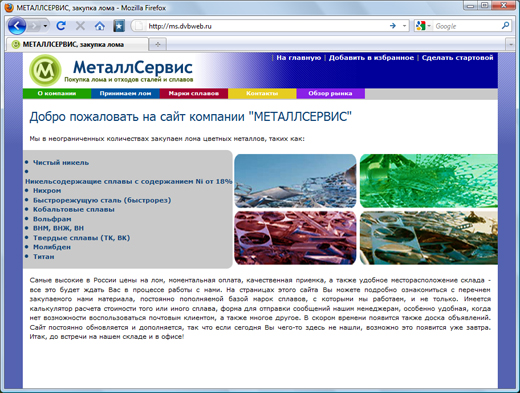The width and height of the screenshot is (520, 393).
Task: Click the Кобальтовые сплавы link
Action: click(x=74, y=209)
